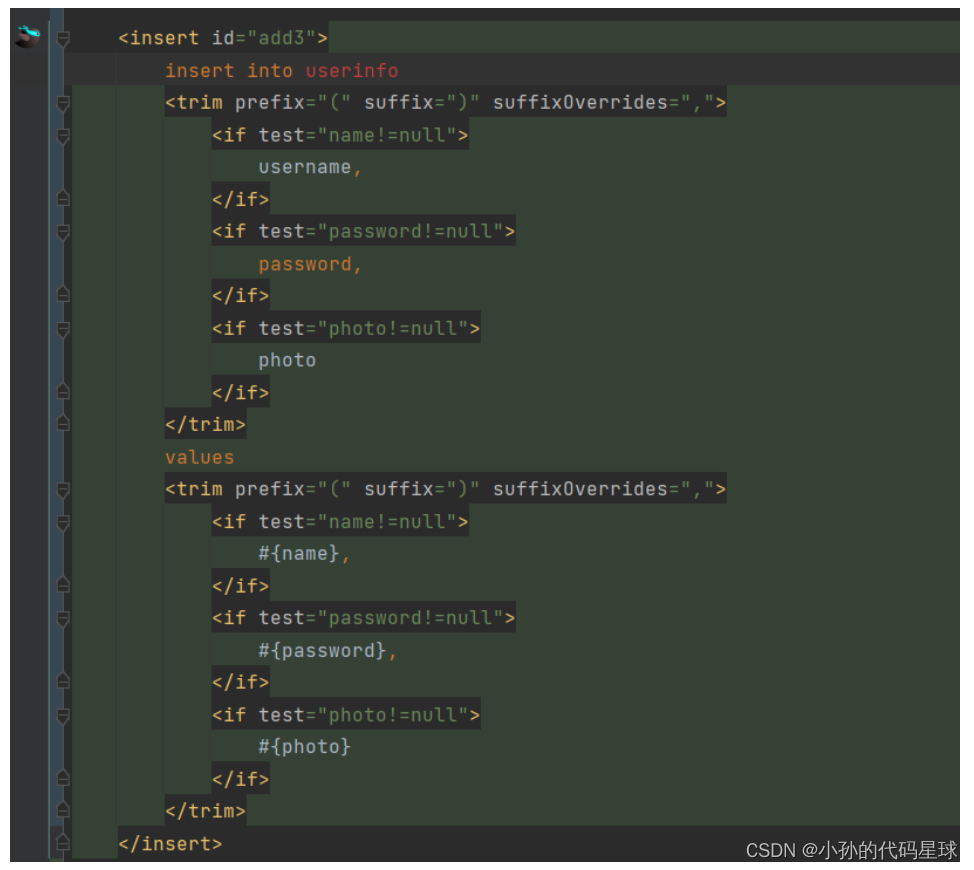Click the plain photo column text
Image resolution: width=974 pixels, height=870 pixels.
point(287,361)
